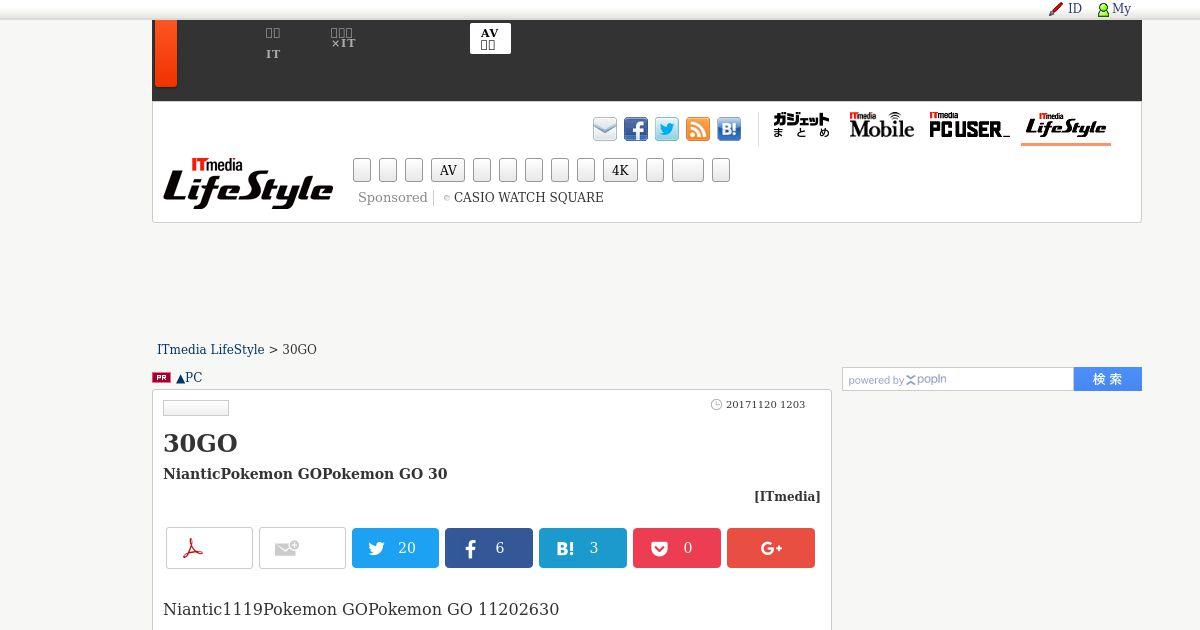Share on Google Plus button

point(771,548)
